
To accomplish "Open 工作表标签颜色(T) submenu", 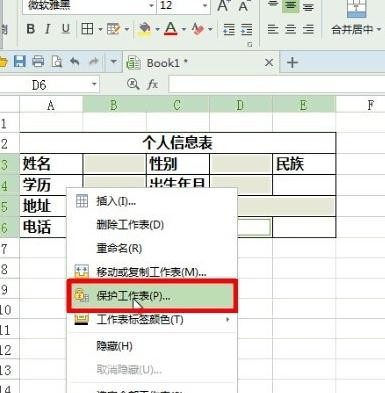I will tap(152, 320).
